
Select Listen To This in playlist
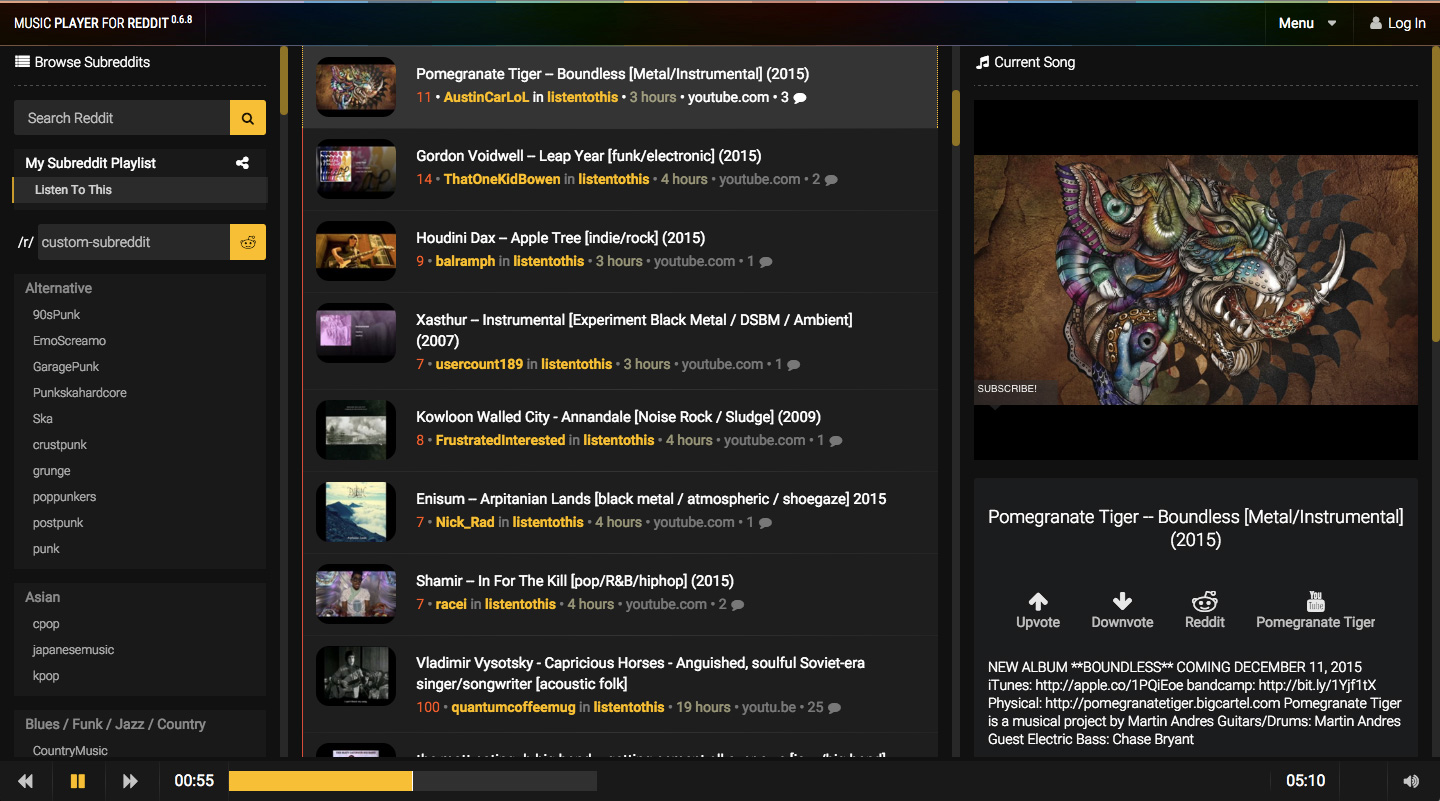tap(140, 190)
